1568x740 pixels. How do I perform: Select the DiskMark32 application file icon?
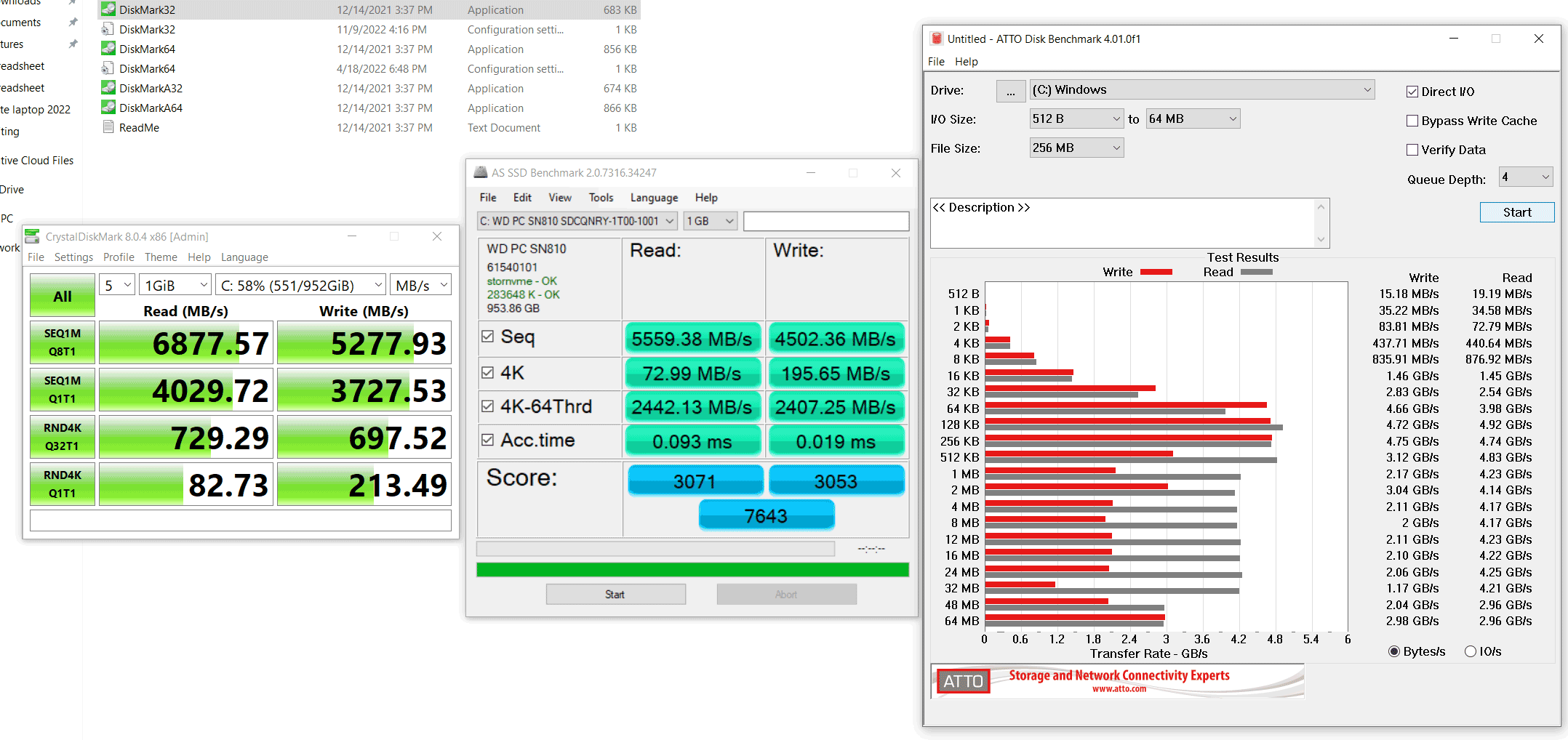coord(108,9)
